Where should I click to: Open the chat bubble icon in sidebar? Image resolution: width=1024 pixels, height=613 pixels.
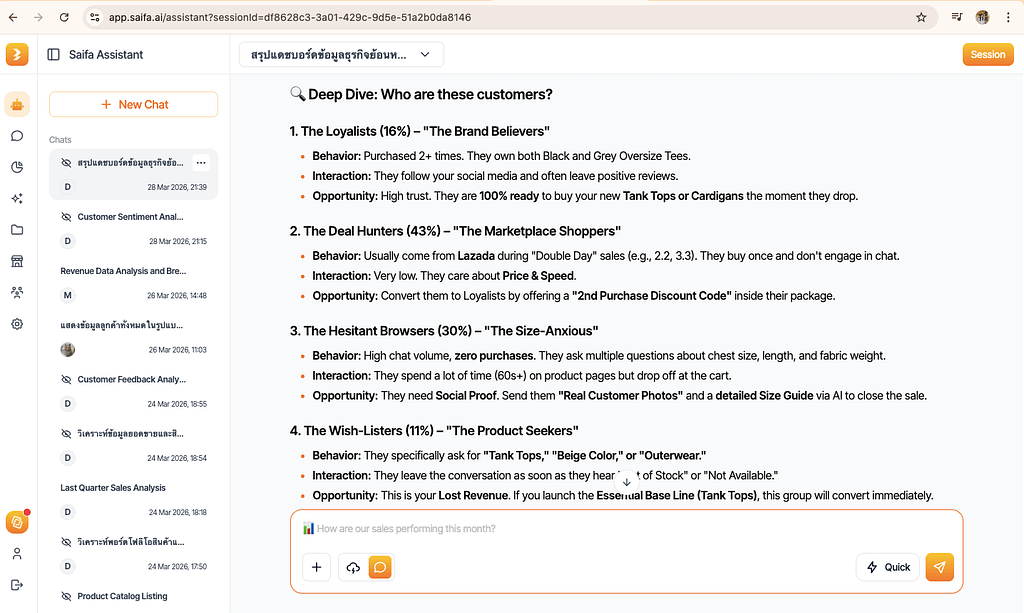tap(17, 136)
